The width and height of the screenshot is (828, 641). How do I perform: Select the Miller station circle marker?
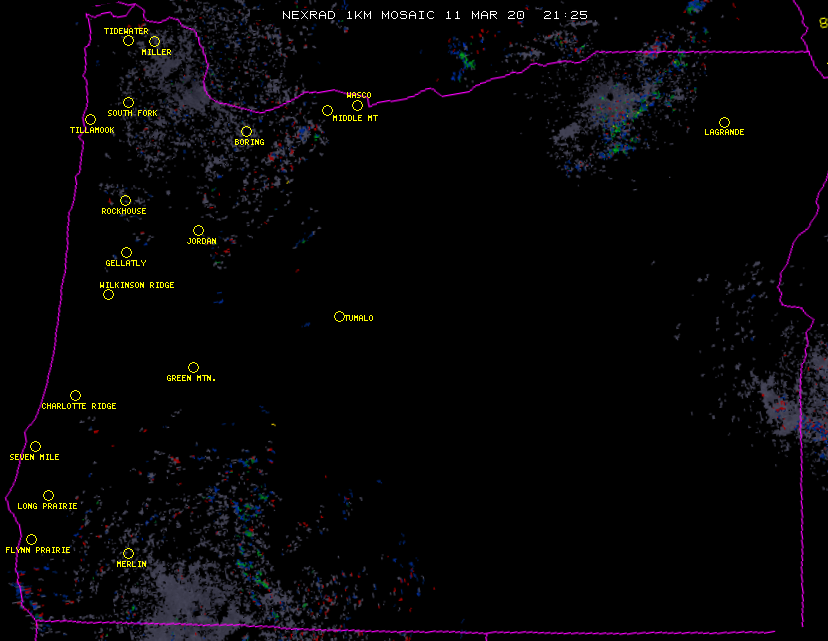(154, 42)
